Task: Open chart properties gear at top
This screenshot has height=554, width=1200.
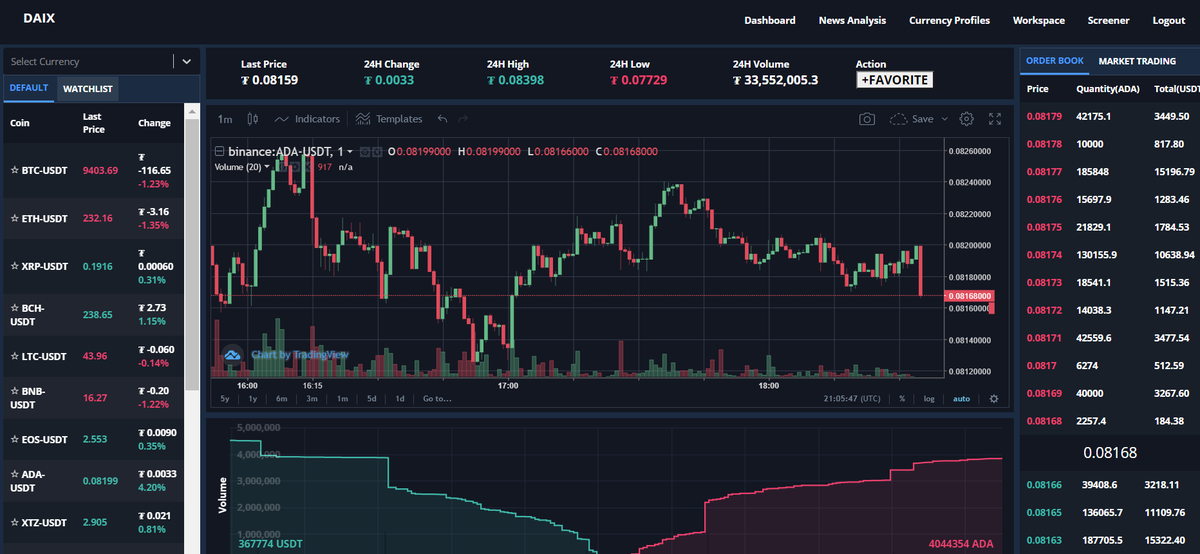Action: pos(967,119)
